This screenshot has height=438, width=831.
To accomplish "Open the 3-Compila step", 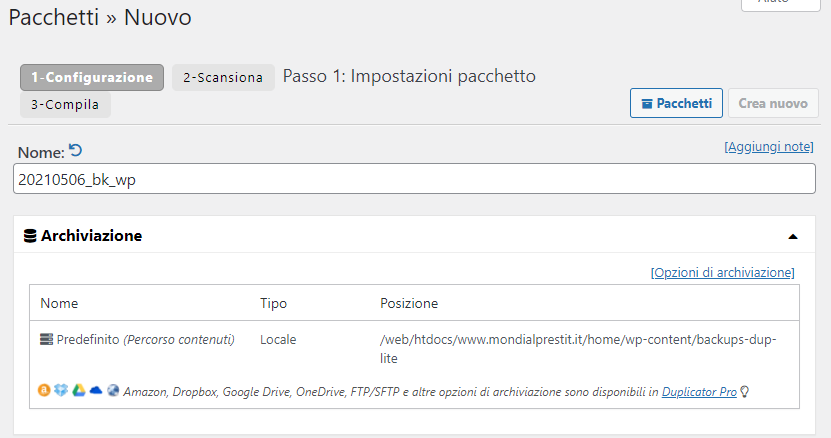I will [65, 104].
